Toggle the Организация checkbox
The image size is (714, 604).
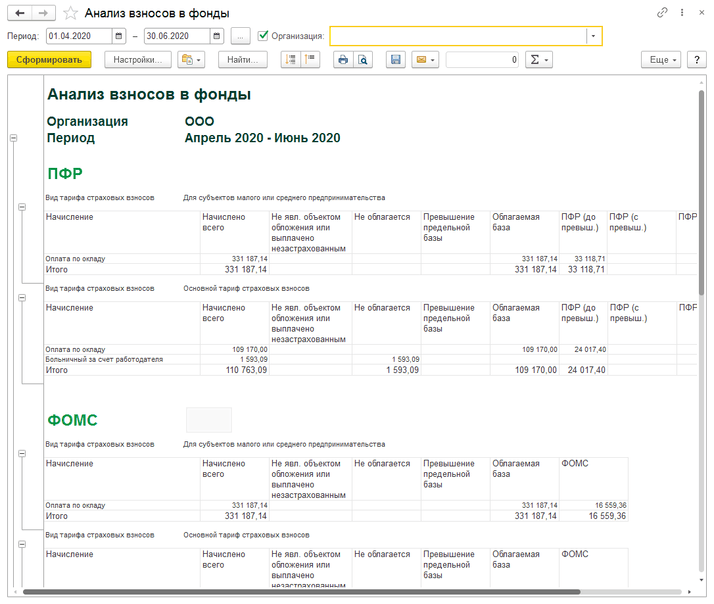tap(263, 36)
